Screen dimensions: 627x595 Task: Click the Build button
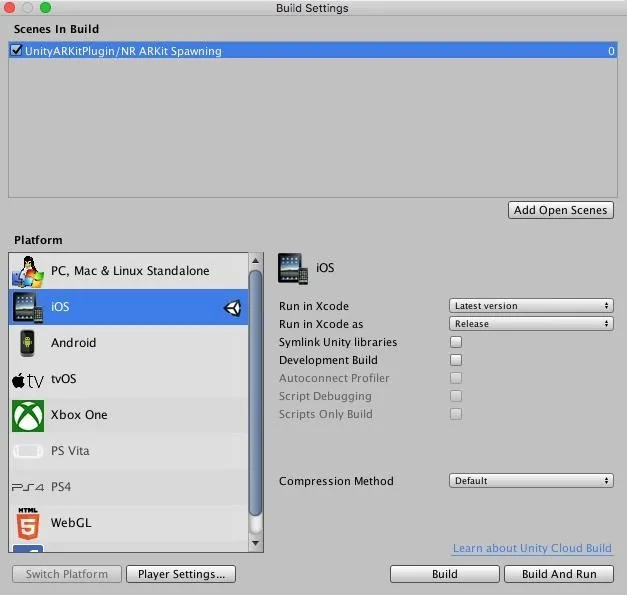tap(445, 574)
